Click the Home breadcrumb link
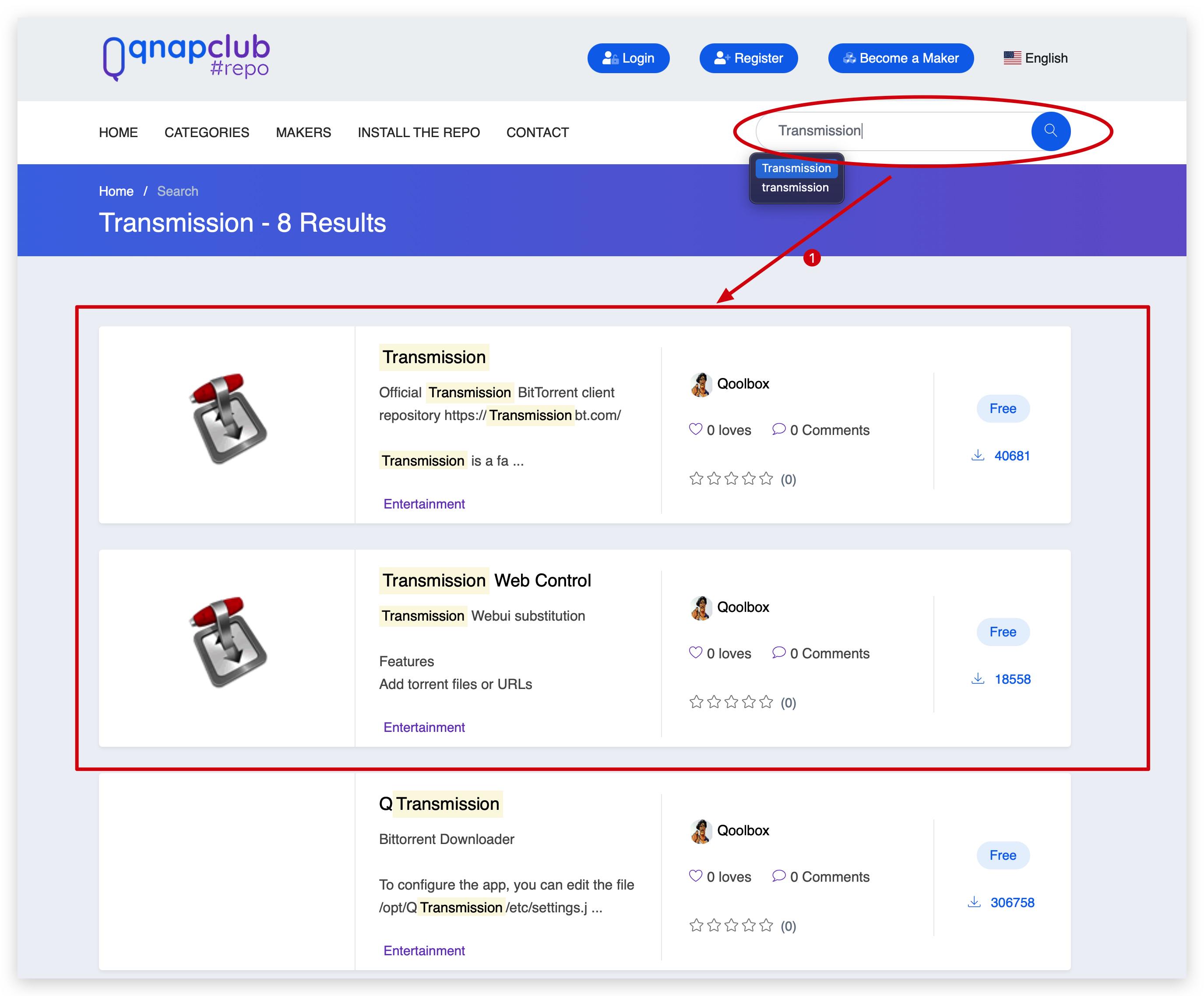 pos(116,191)
